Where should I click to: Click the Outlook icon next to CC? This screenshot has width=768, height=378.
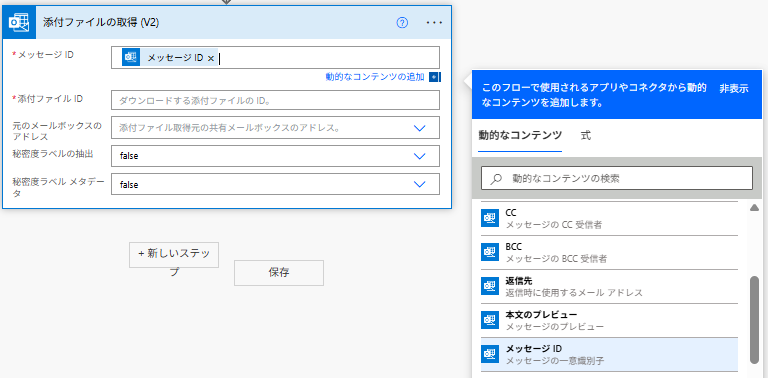coord(489,218)
